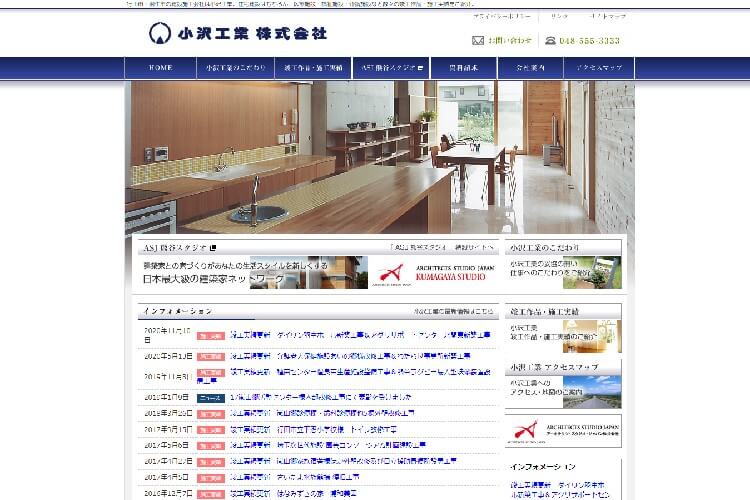The height and width of the screenshot is (500, 750).
Task: Open the HOME navigation item
Action: tap(160, 68)
